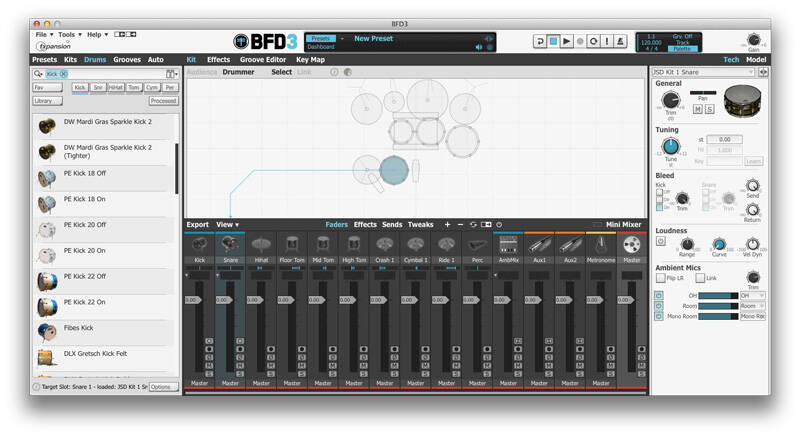Toggle Flip LR checkbox in Ambient Mics
This screenshot has height=436, width=800.
pos(660,278)
